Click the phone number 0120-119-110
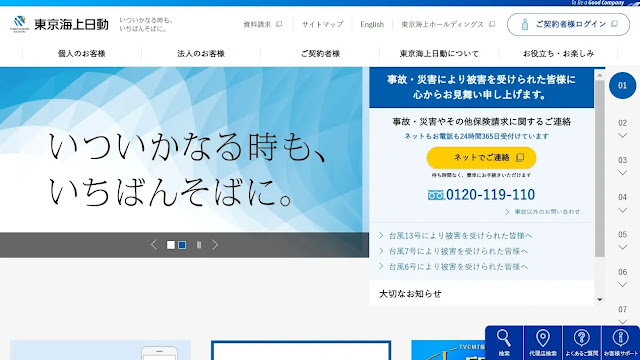The height and width of the screenshot is (360, 640). tap(490, 195)
